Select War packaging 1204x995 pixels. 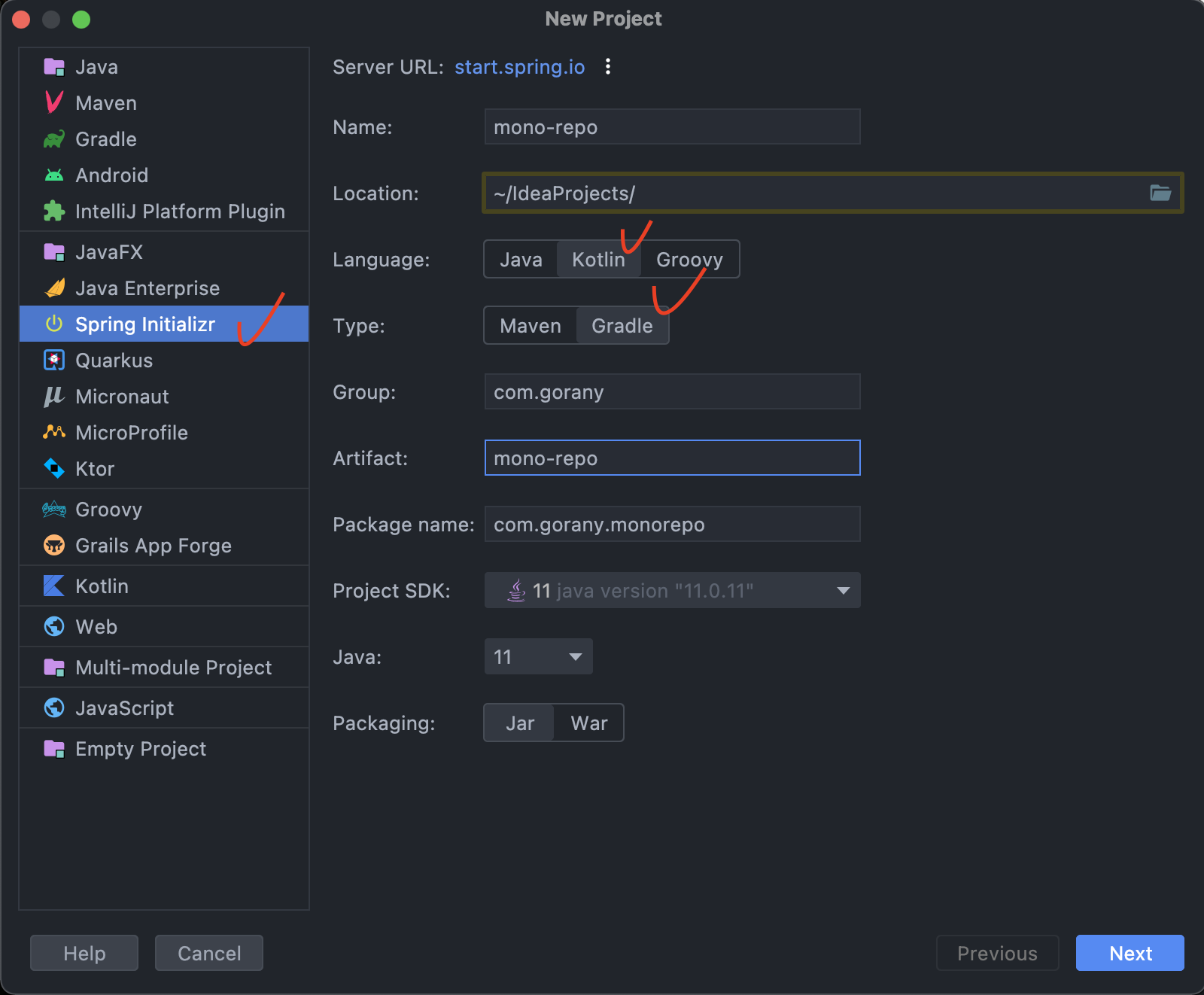point(589,723)
